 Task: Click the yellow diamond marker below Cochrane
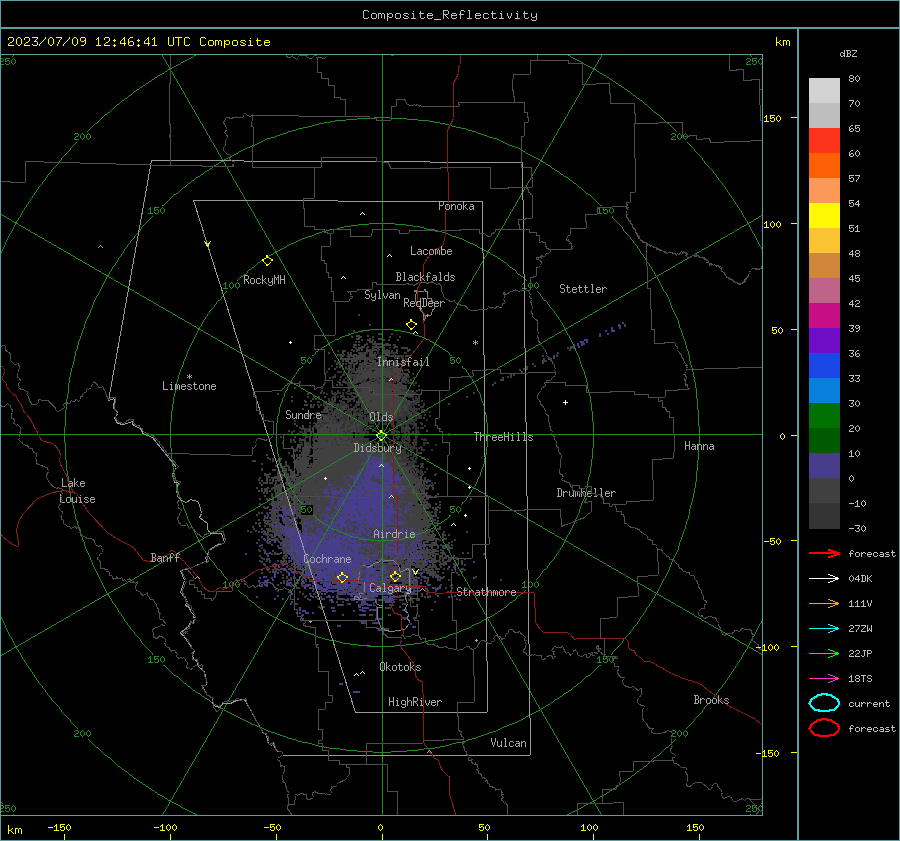coord(342,577)
